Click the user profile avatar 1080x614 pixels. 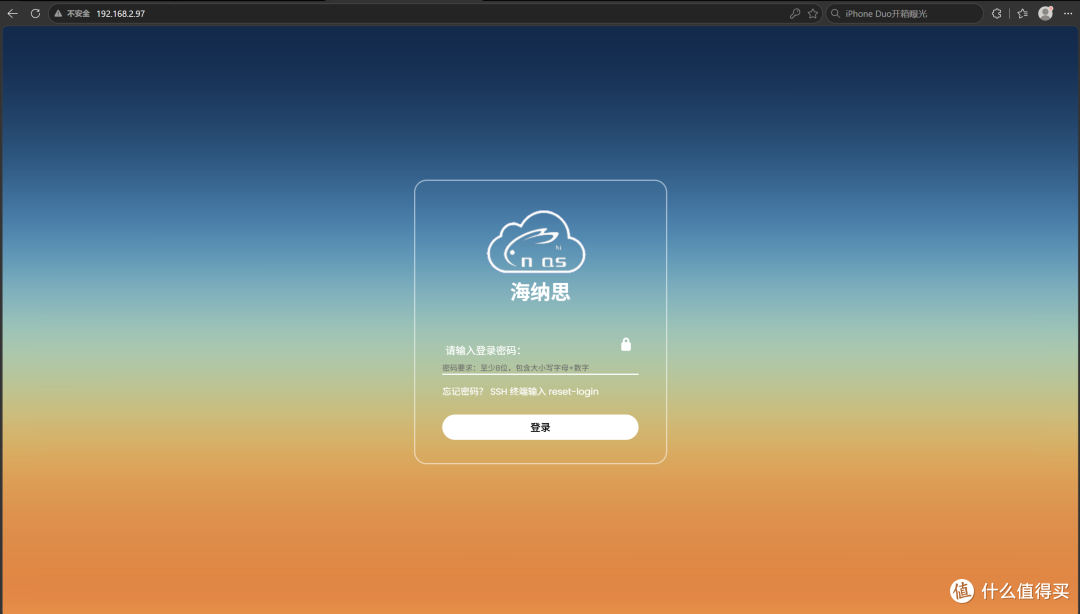(x=1046, y=13)
